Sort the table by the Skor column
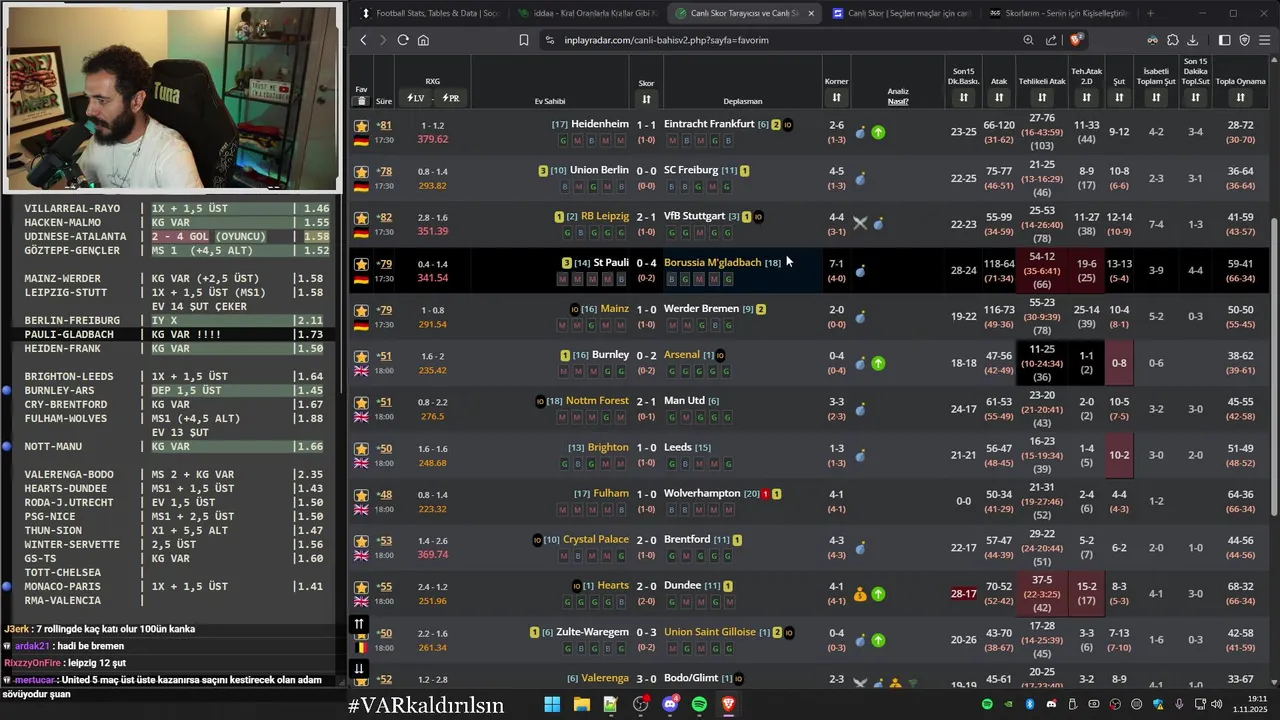This screenshot has height=720, width=1280. coord(646,98)
